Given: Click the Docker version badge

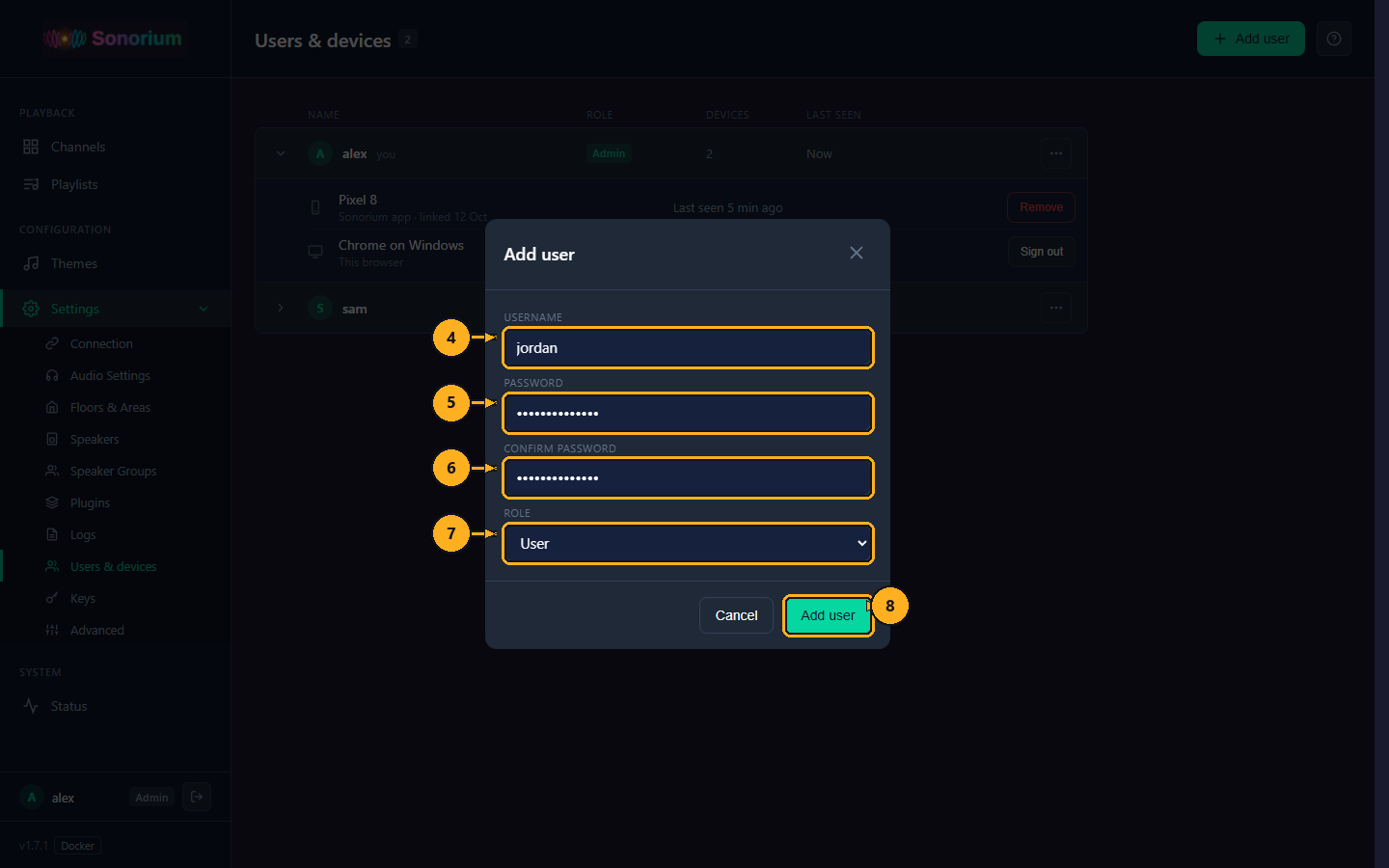Looking at the screenshot, I should click(x=78, y=846).
